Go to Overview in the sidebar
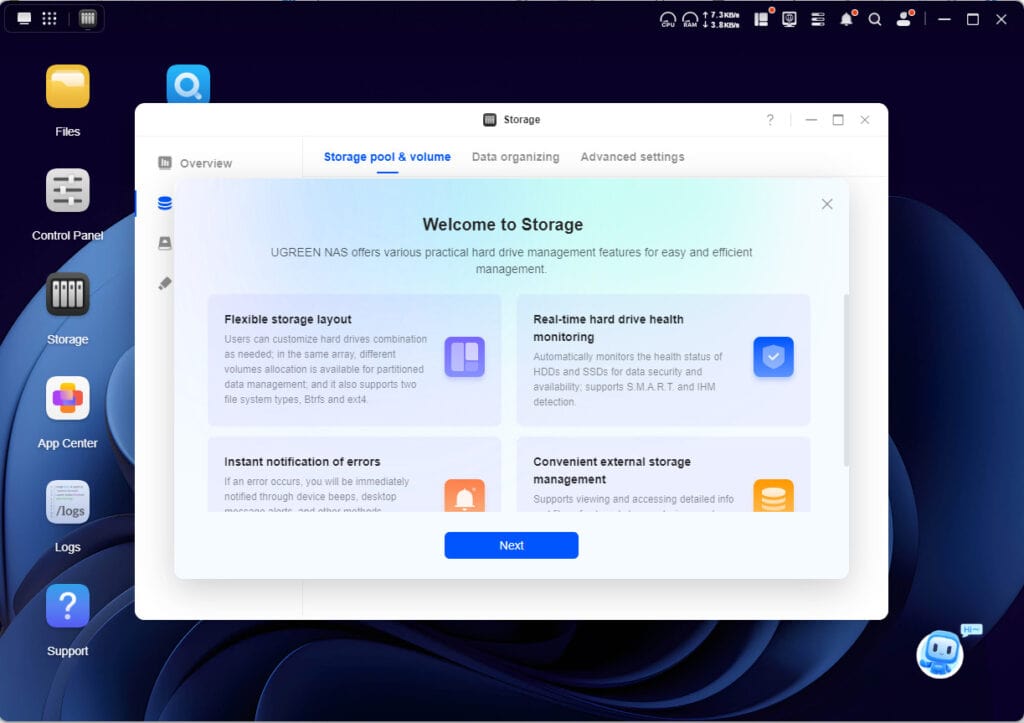The height and width of the screenshot is (723, 1024). click(205, 163)
